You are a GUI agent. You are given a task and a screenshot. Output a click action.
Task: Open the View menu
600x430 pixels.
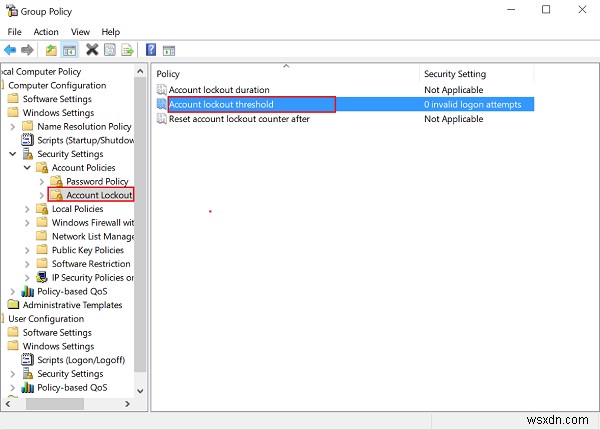[x=80, y=32]
